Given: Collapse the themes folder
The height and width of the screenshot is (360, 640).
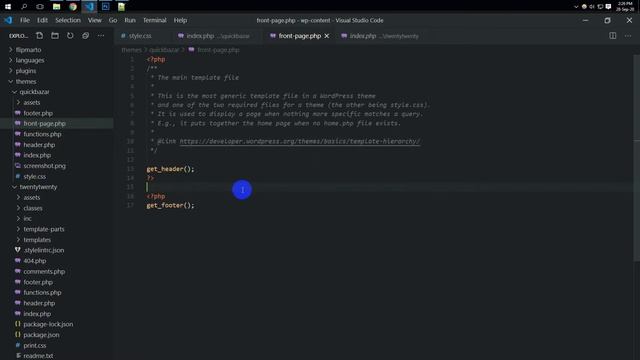Looking at the screenshot, I should [26, 82].
